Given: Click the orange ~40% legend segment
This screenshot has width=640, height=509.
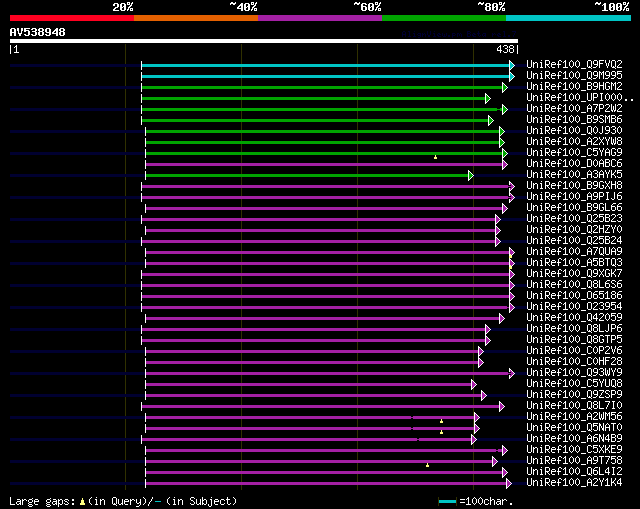Looking at the screenshot, I should [196, 18].
